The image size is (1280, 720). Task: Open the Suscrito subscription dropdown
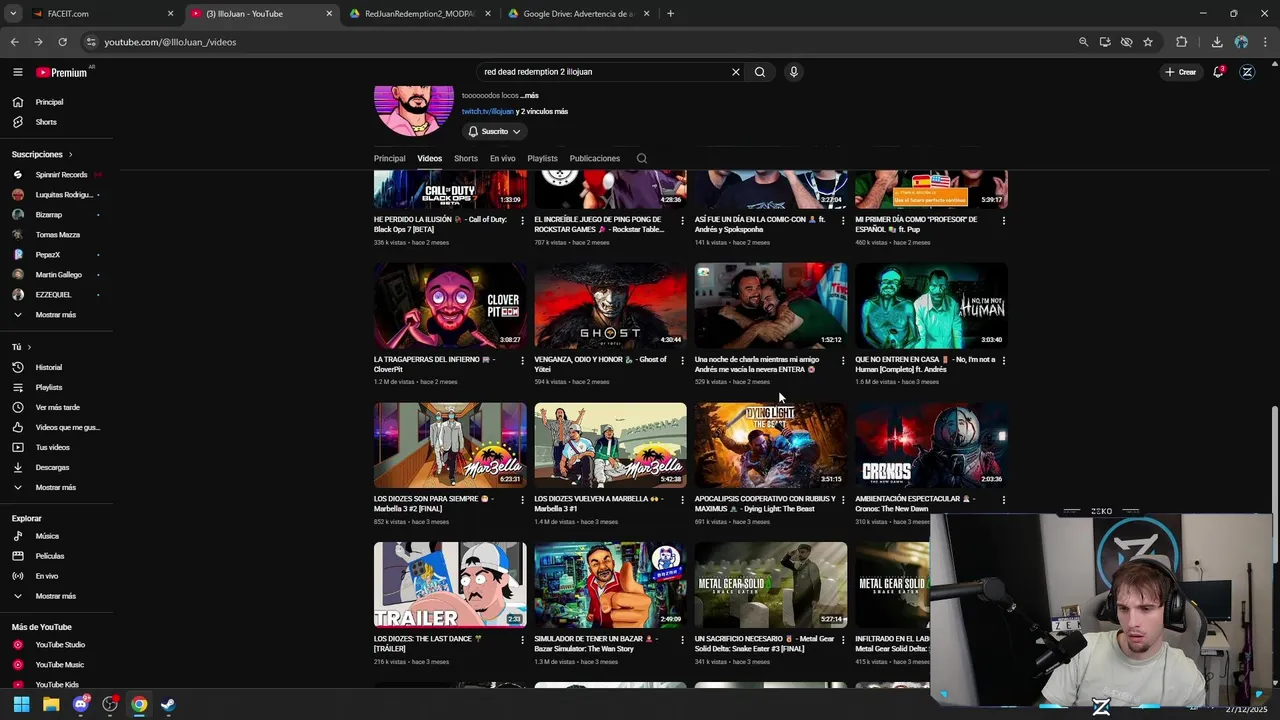click(x=494, y=131)
